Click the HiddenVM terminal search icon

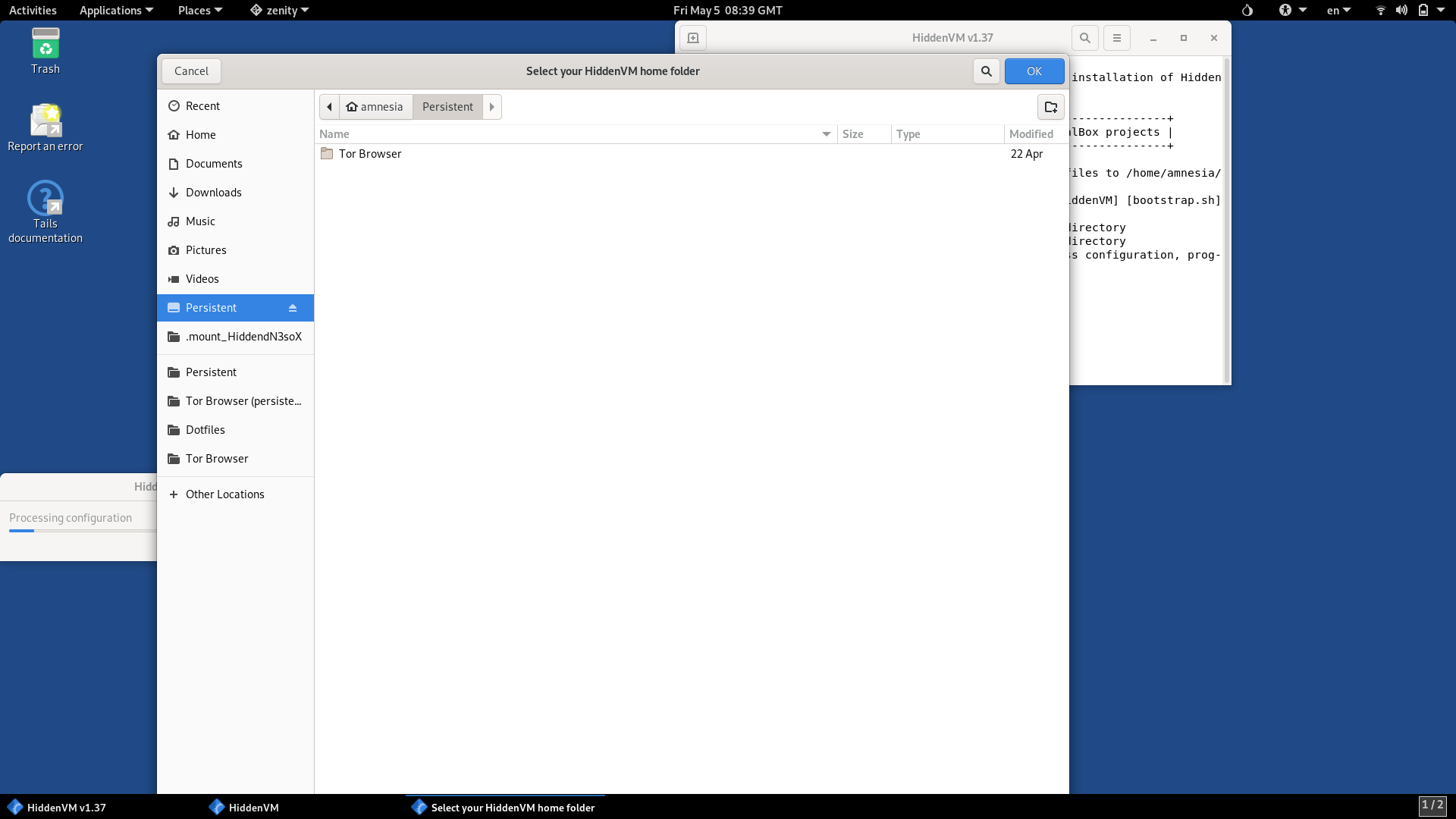[1085, 38]
